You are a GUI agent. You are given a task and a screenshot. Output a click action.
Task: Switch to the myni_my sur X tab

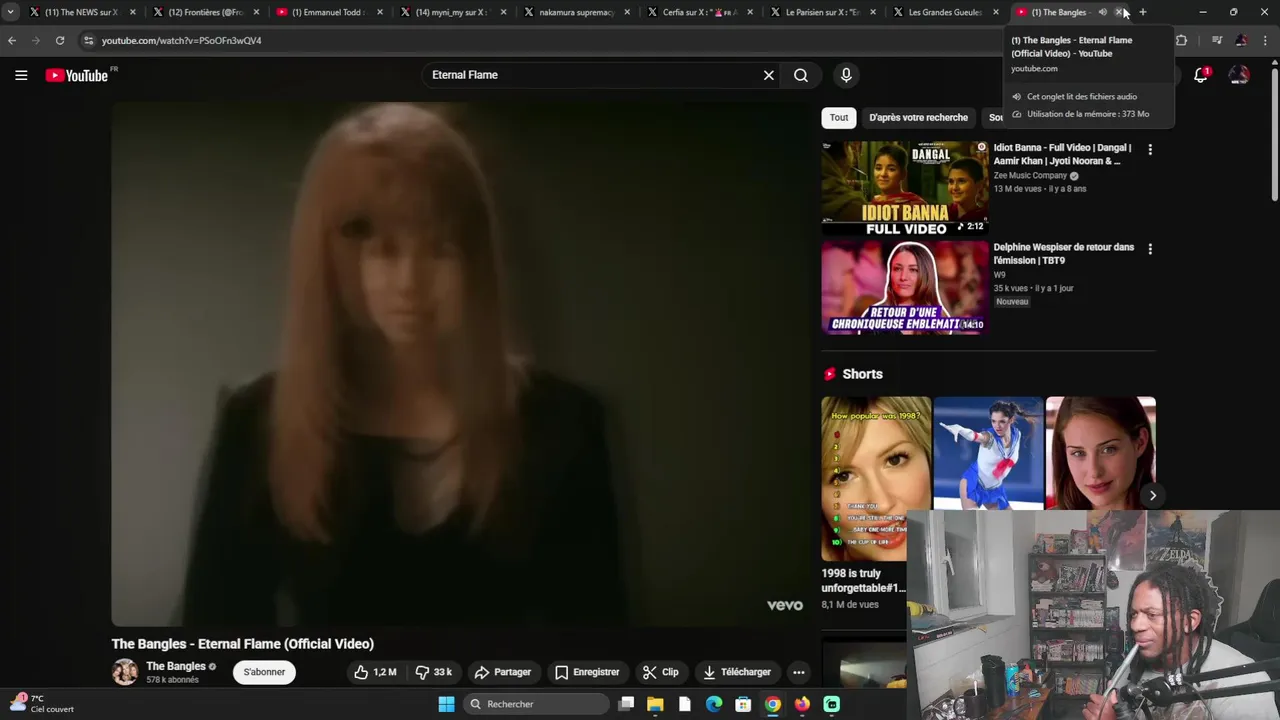click(452, 12)
